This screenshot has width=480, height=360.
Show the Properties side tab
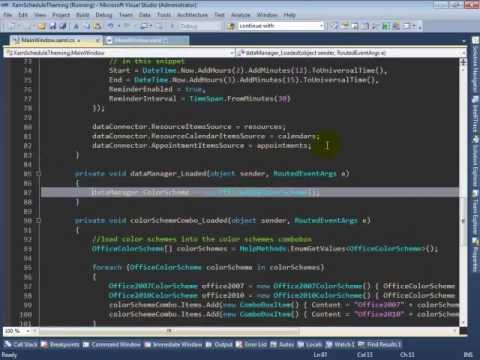point(475,255)
